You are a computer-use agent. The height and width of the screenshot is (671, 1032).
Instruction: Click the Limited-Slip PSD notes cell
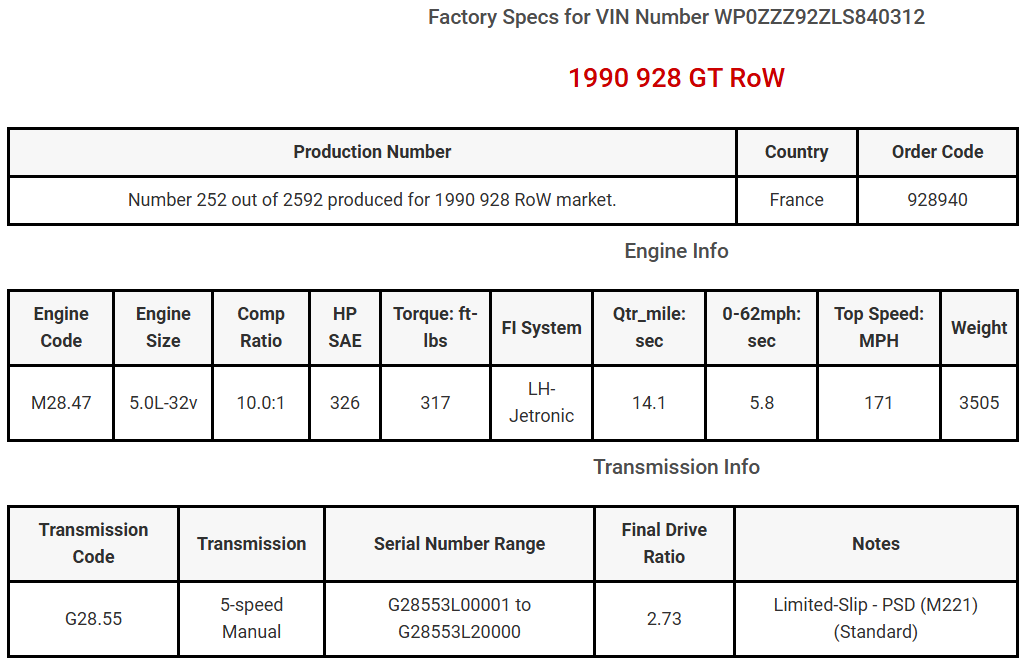pyautogui.click(x=875, y=619)
